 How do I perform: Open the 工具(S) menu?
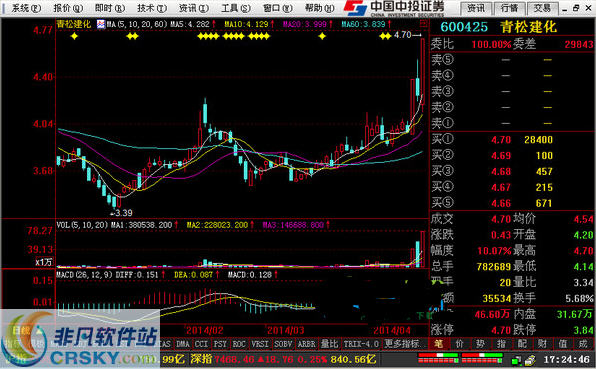[x=236, y=8]
